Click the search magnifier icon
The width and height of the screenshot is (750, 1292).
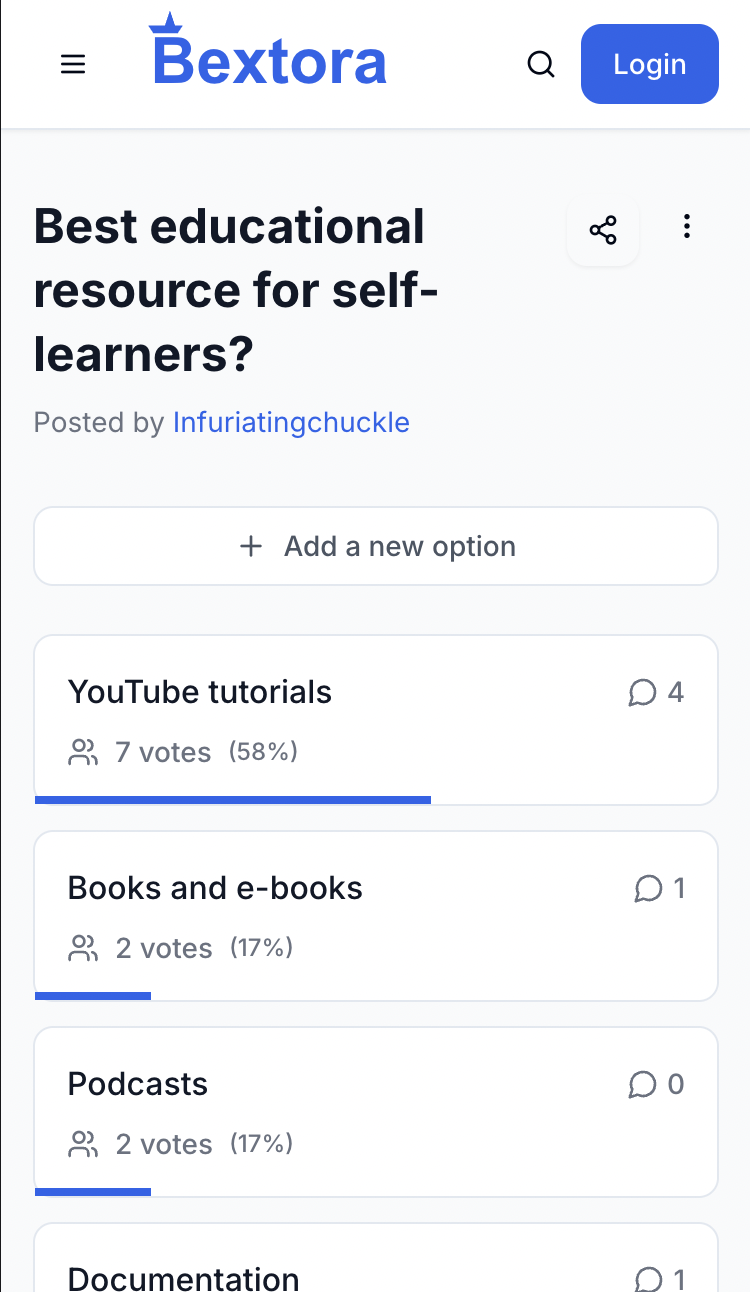pyautogui.click(x=541, y=65)
